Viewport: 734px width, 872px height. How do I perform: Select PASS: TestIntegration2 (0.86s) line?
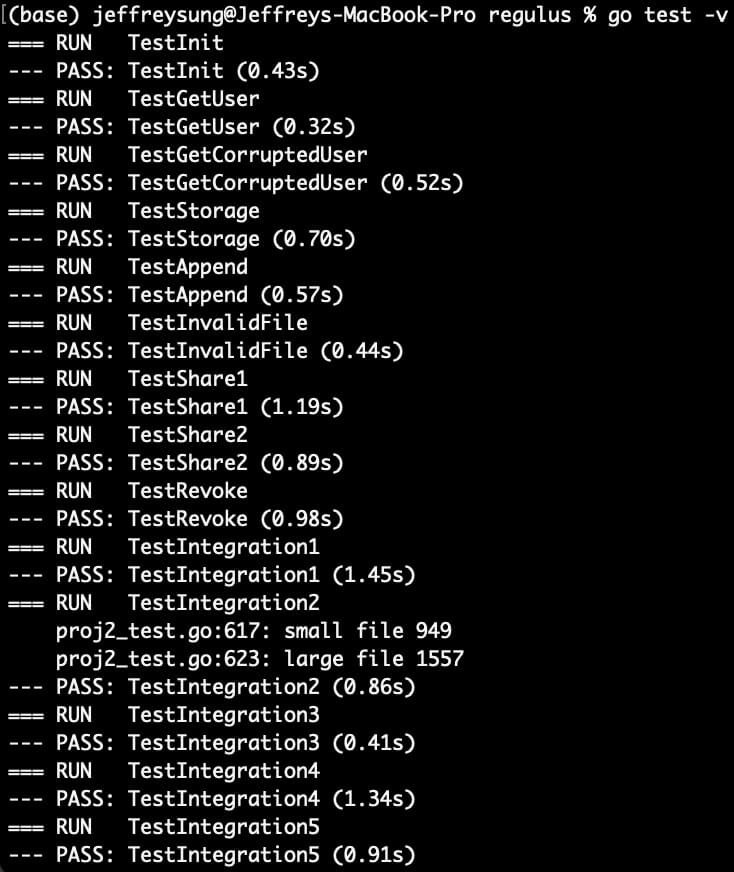[212, 687]
